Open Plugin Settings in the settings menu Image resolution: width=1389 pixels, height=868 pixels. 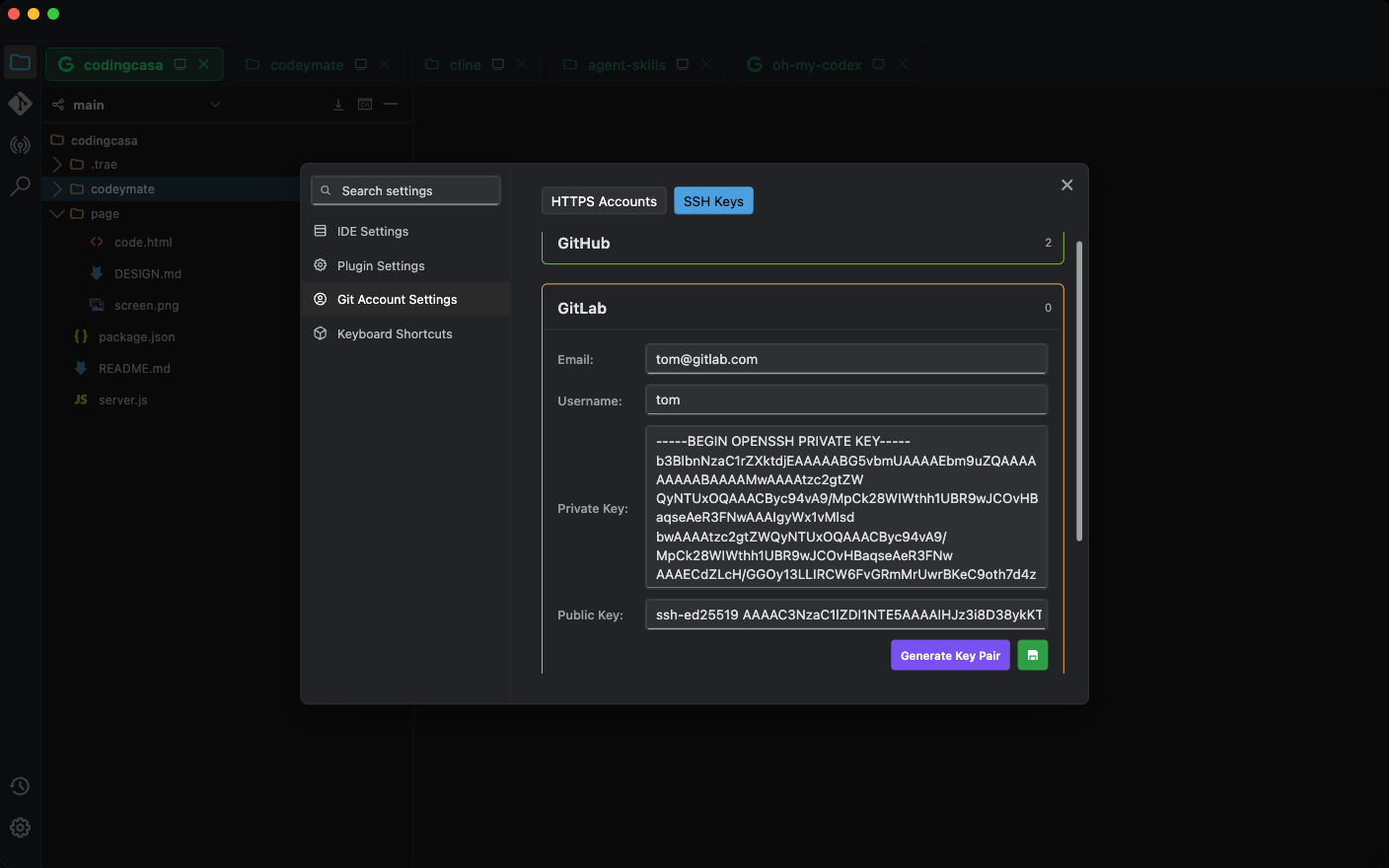point(405,265)
